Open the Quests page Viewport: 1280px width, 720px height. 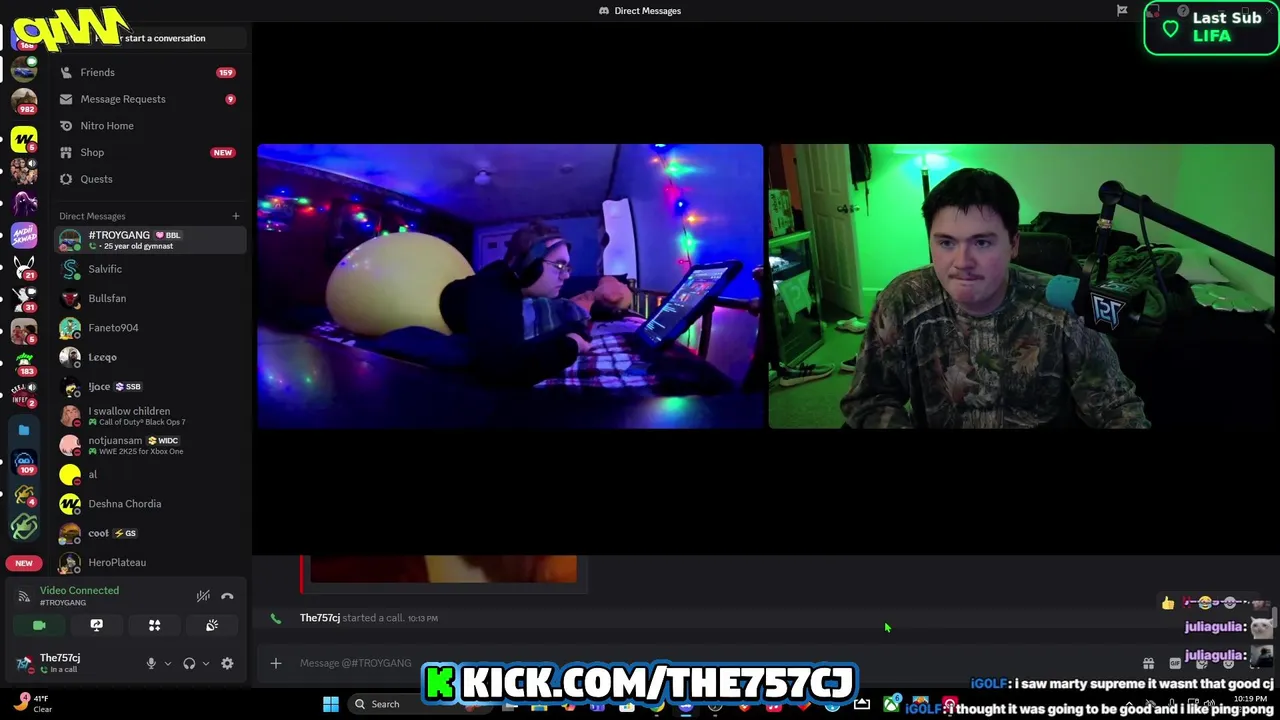(150, 179)
